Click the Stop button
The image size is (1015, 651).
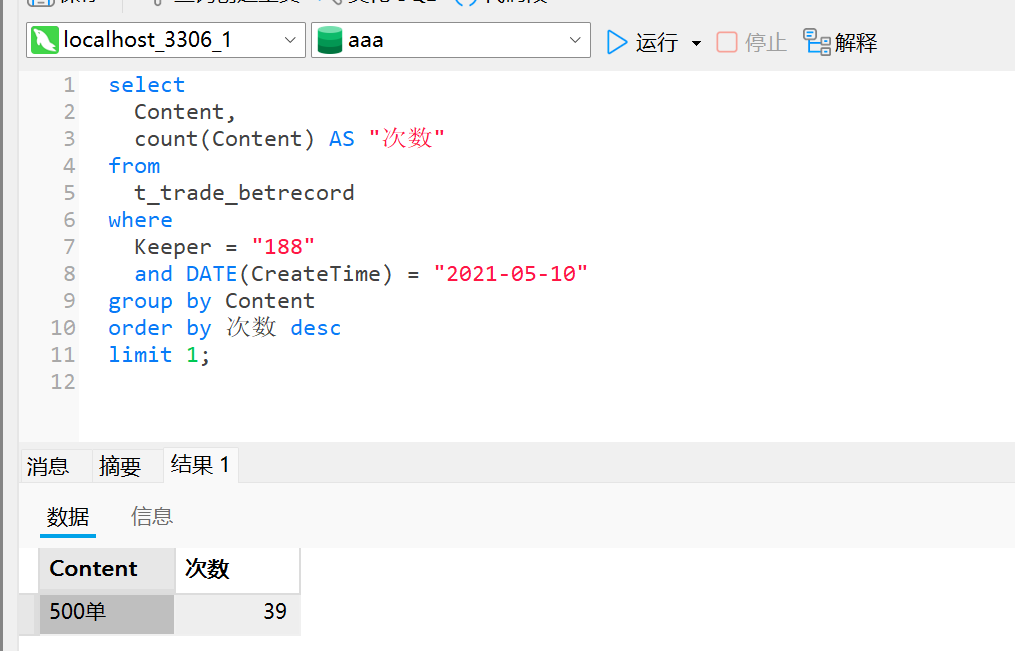[752, 43]
